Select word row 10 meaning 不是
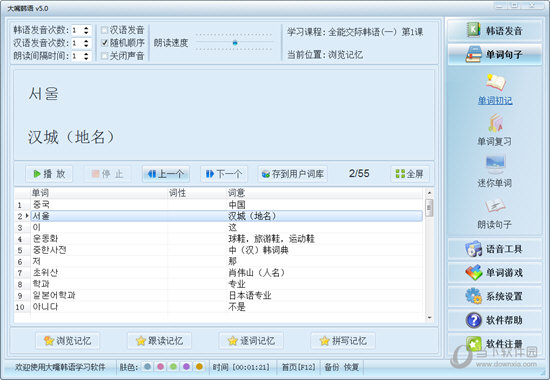 point(219,307)
